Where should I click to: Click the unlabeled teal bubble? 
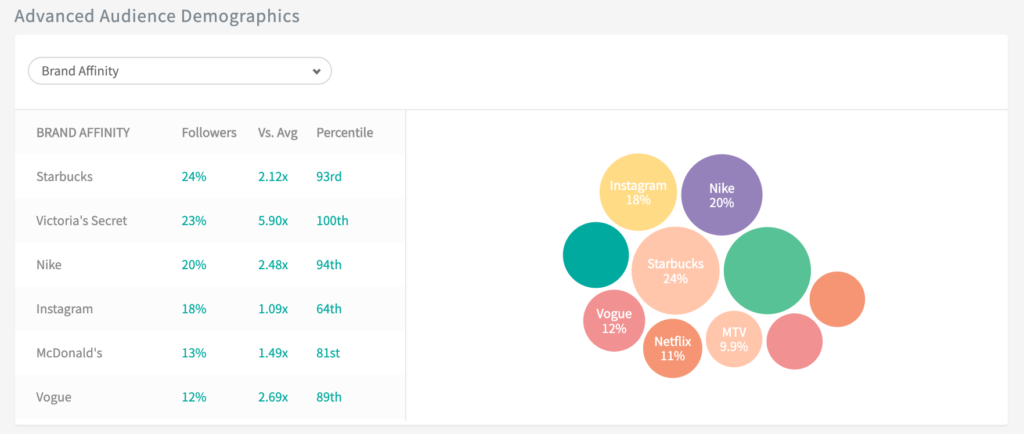pyautogui.click(x=596, y=255)
